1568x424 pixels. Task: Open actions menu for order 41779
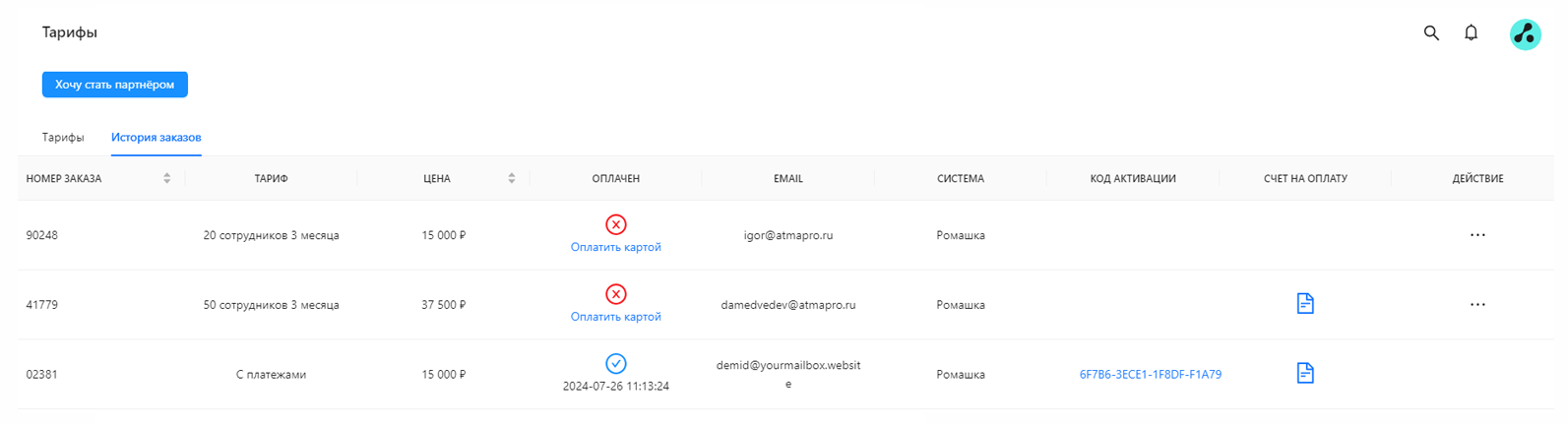1477,305
